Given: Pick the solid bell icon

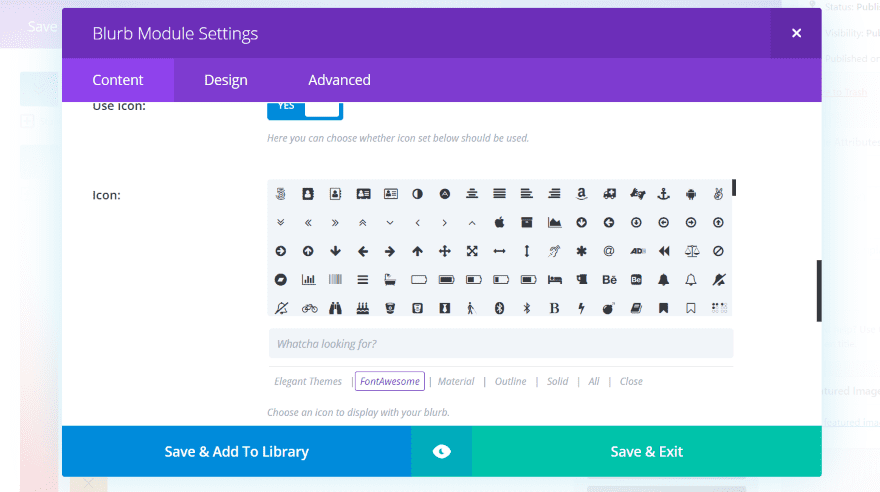Looking at the screenshot, I should 663,279.
